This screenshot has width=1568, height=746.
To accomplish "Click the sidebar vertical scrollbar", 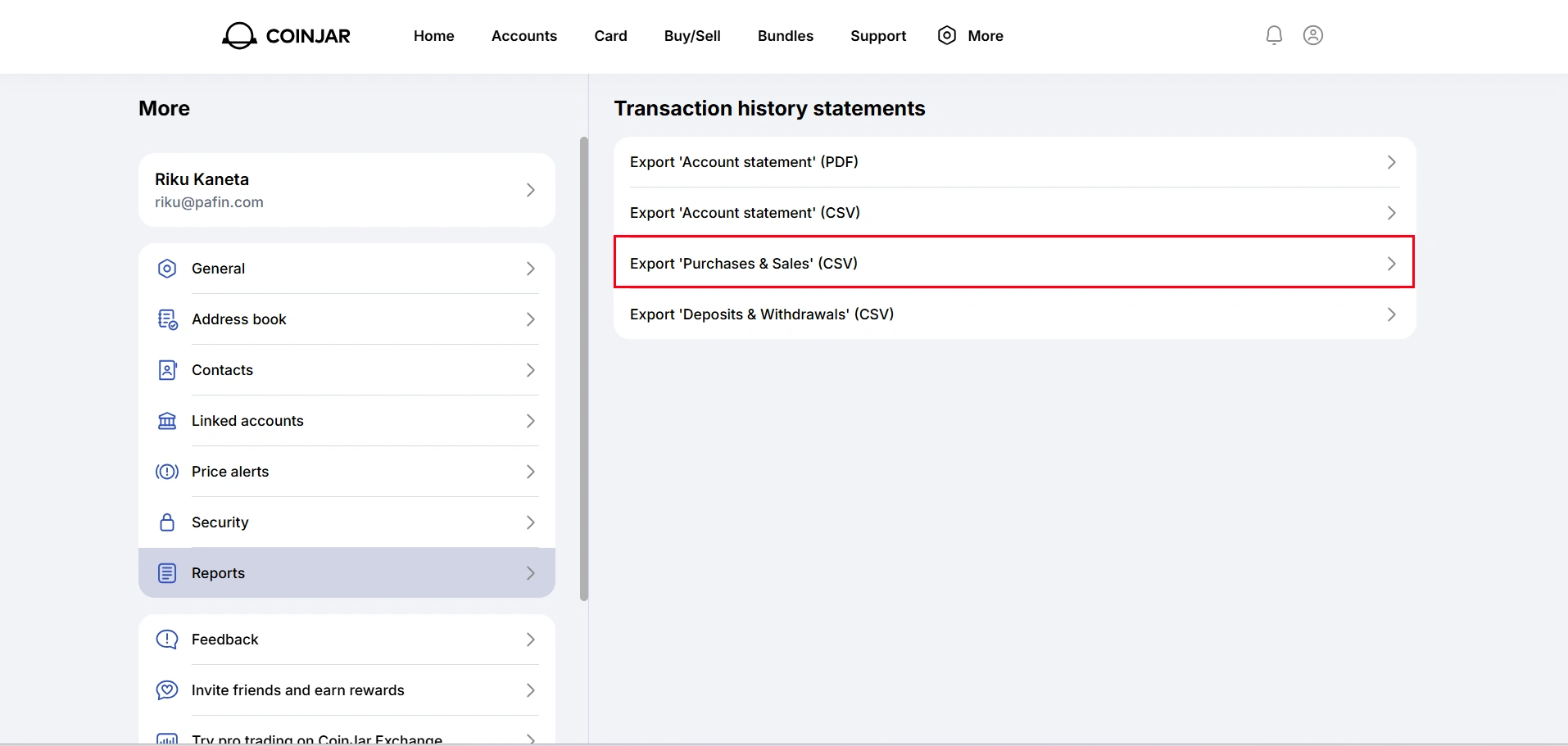I will click(584, 368).
